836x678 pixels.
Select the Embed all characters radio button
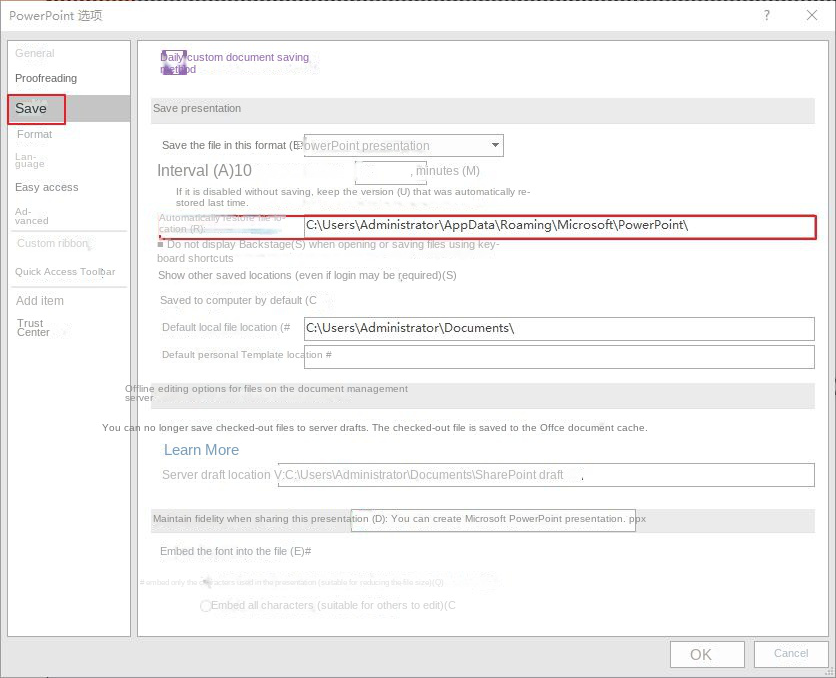click(x=206, y=605)
